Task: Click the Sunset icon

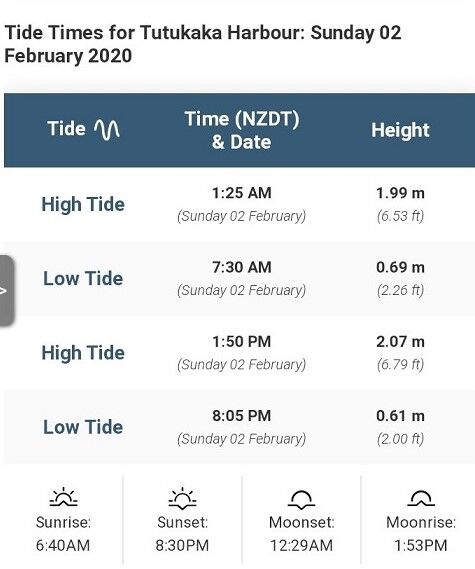Action: [182, 496]
